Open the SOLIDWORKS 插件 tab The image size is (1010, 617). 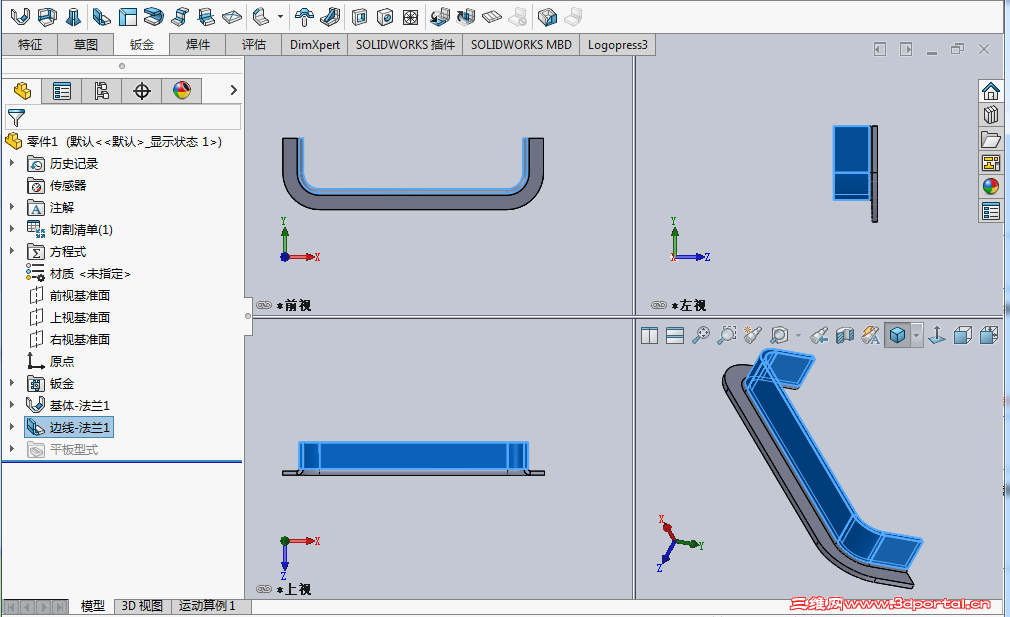405,44
